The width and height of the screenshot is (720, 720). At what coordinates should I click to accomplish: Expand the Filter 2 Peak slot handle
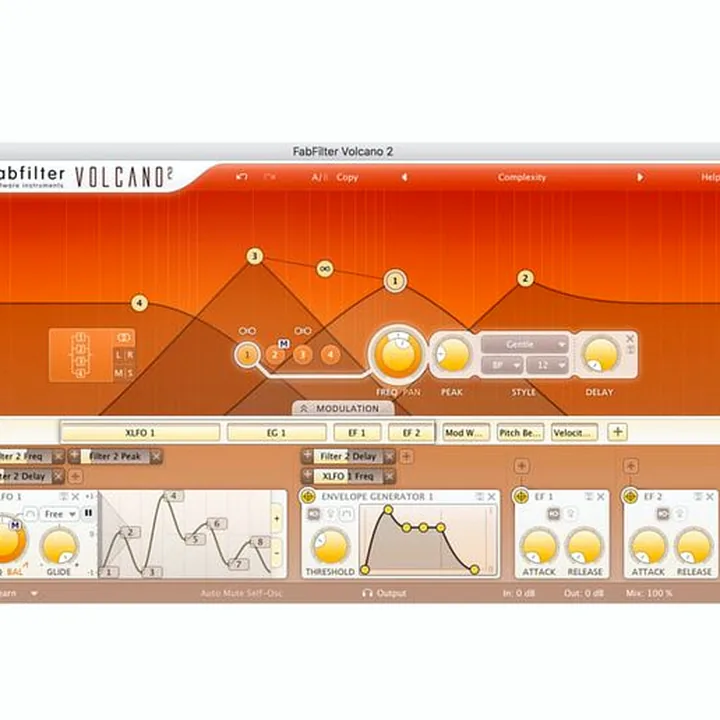pyautogui.click(x=74, y=456)
